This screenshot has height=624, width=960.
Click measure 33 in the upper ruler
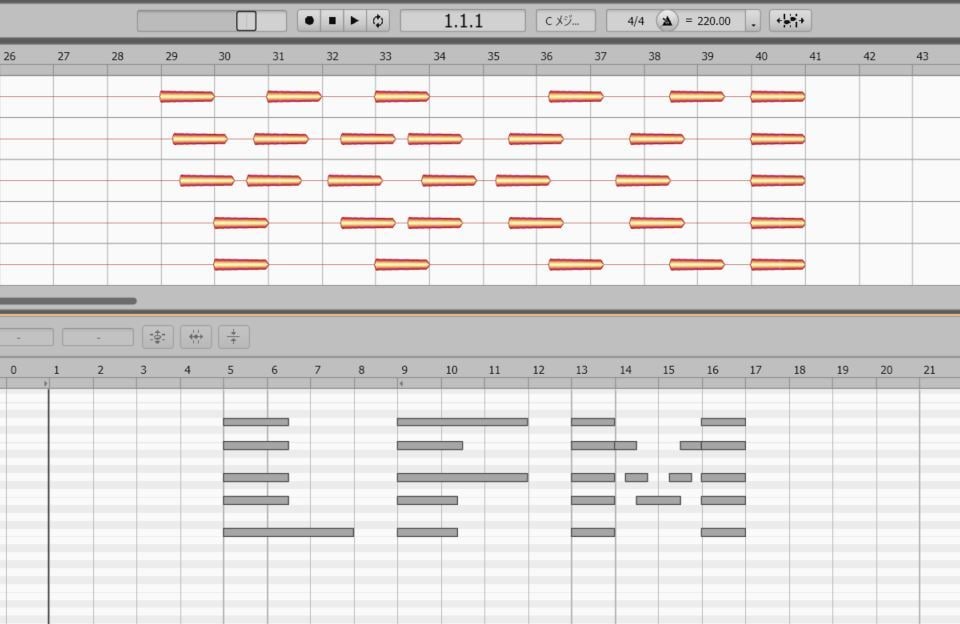click(x=385, y=56)
